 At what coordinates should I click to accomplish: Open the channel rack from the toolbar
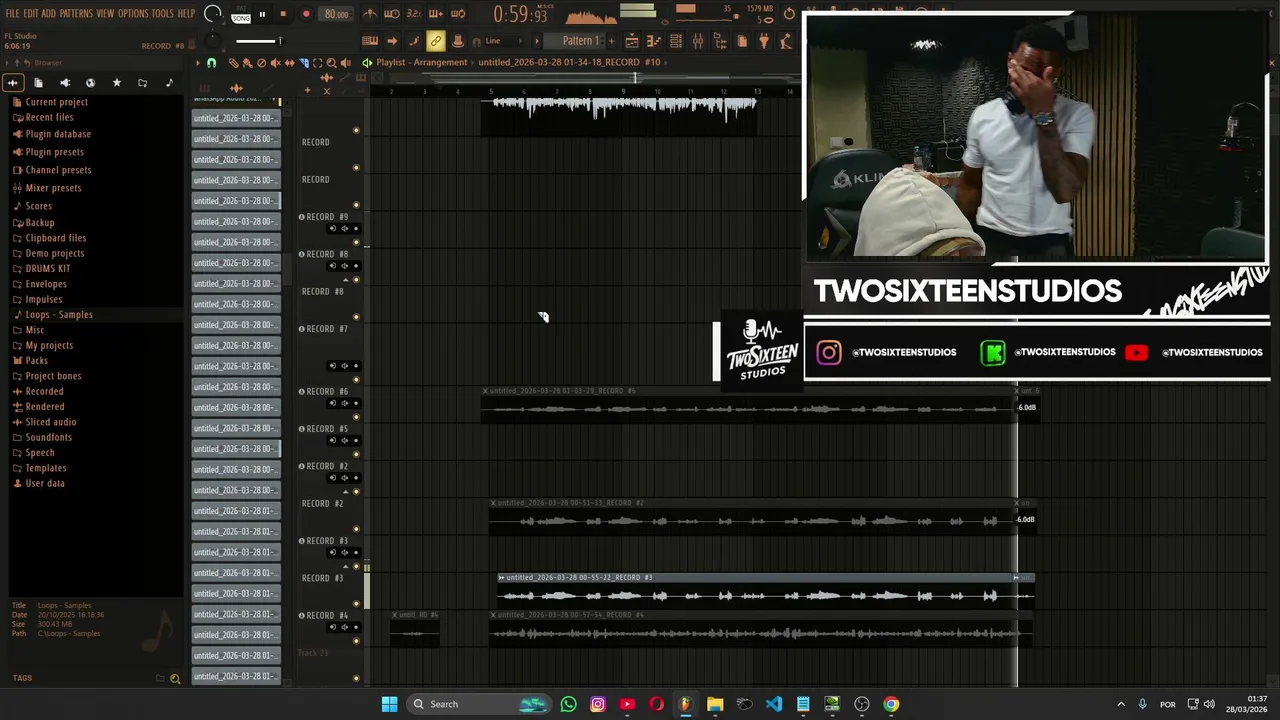click(x=676, y=41)
